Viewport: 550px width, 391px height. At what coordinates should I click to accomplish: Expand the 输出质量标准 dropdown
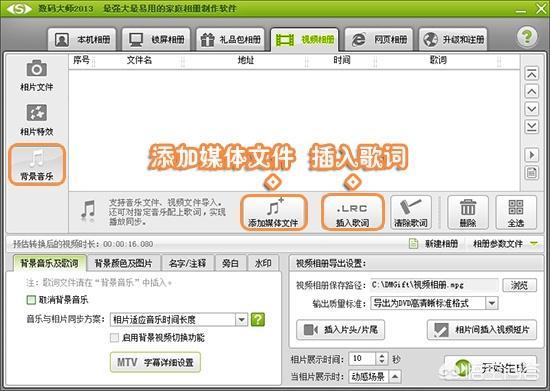492,303
